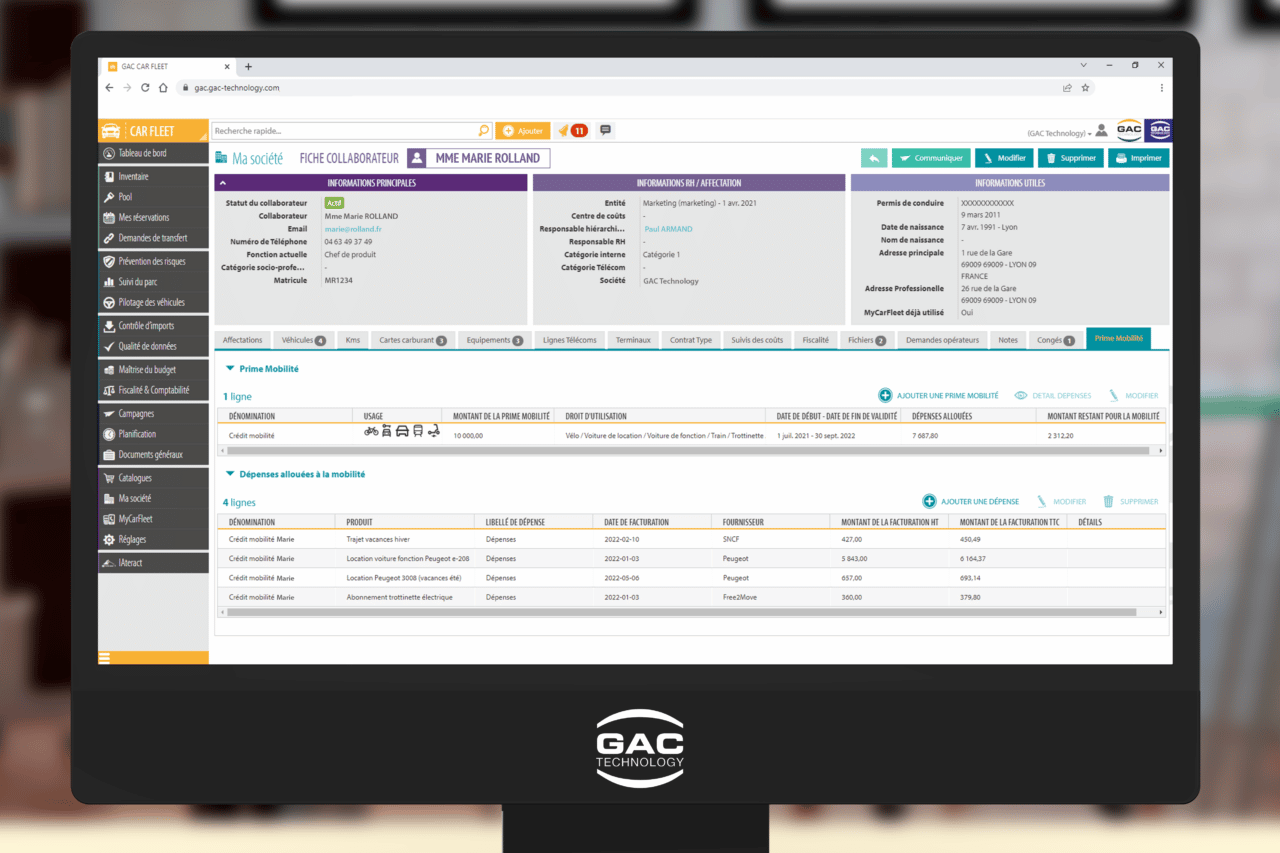The height and width of the screenshot is (853, 1280).
Task: Click the Recherche rapide search field
Action: point(345,131)
